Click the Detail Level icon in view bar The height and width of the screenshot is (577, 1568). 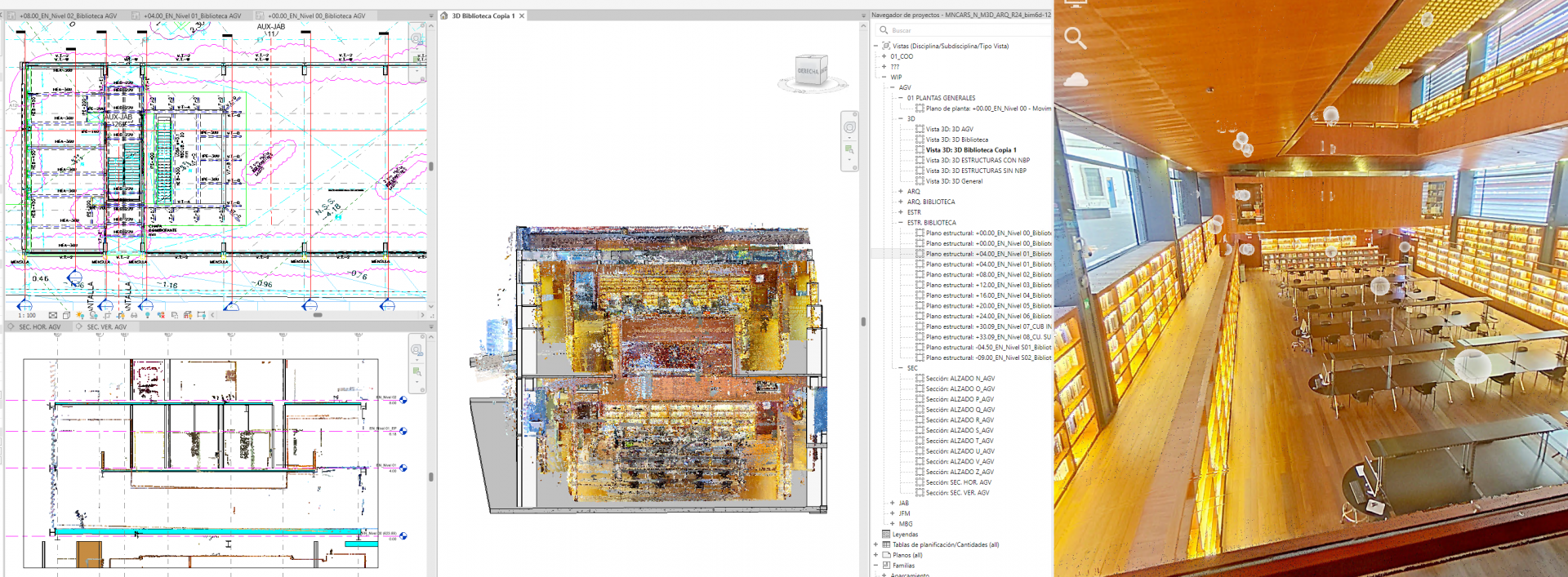pyautogui.click(x=53, y=315)
